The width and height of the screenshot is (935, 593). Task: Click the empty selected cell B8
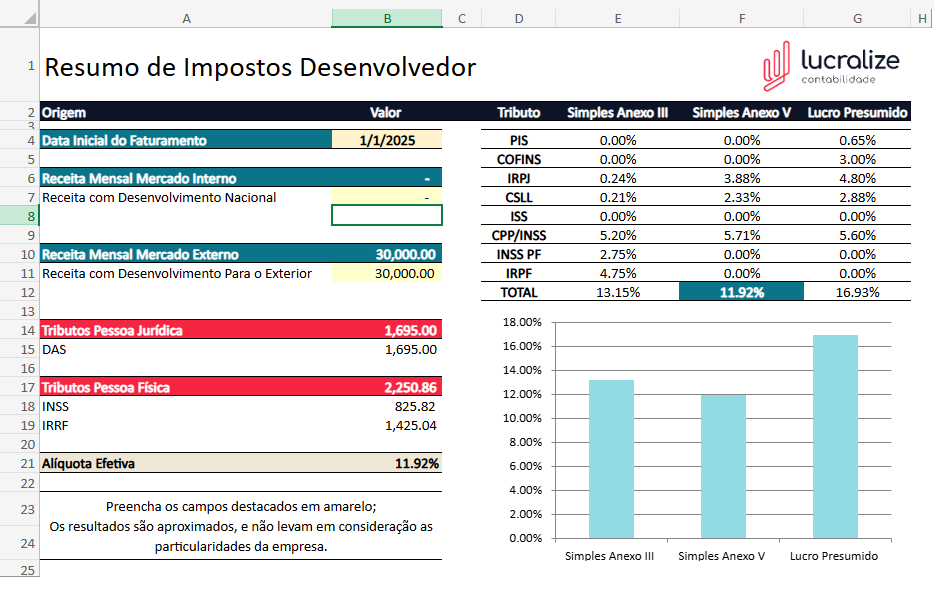click(x=387, y=216)
